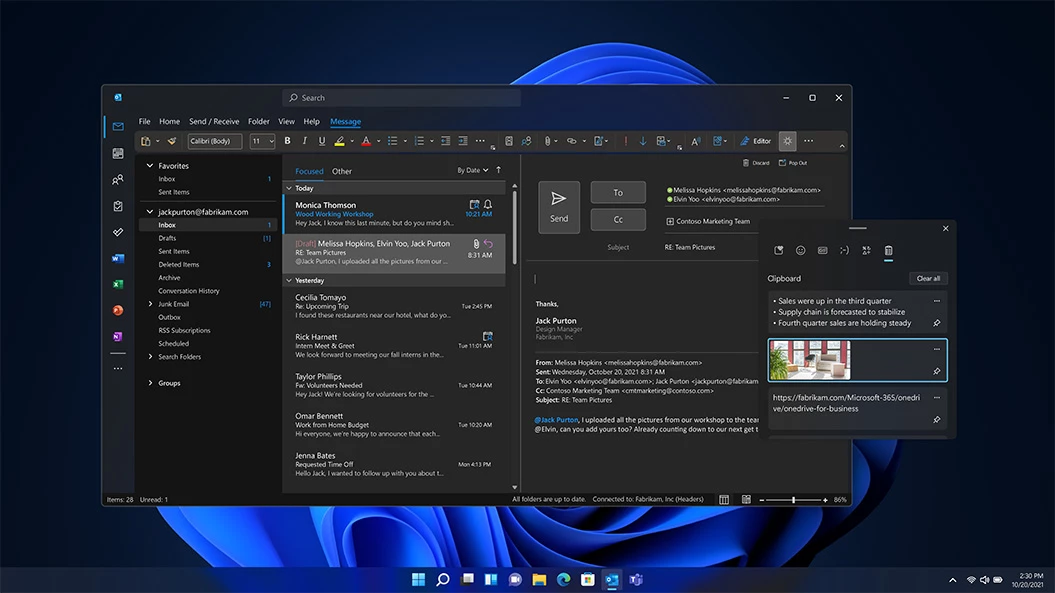Pin the sales quarter clipboard snippet
The height and width of the screenshot is (593, 1055).
(x=936, y=323)
